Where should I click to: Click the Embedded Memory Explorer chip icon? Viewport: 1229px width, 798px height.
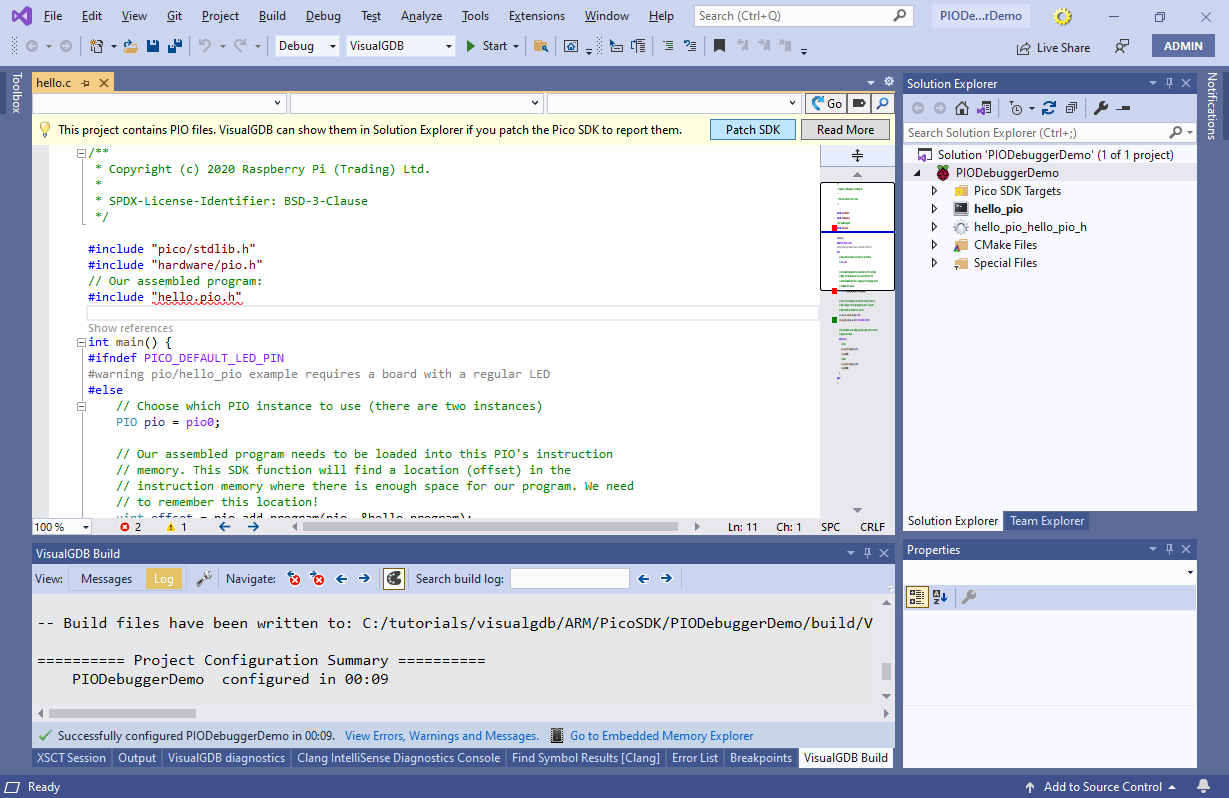(x=557, y=735)
